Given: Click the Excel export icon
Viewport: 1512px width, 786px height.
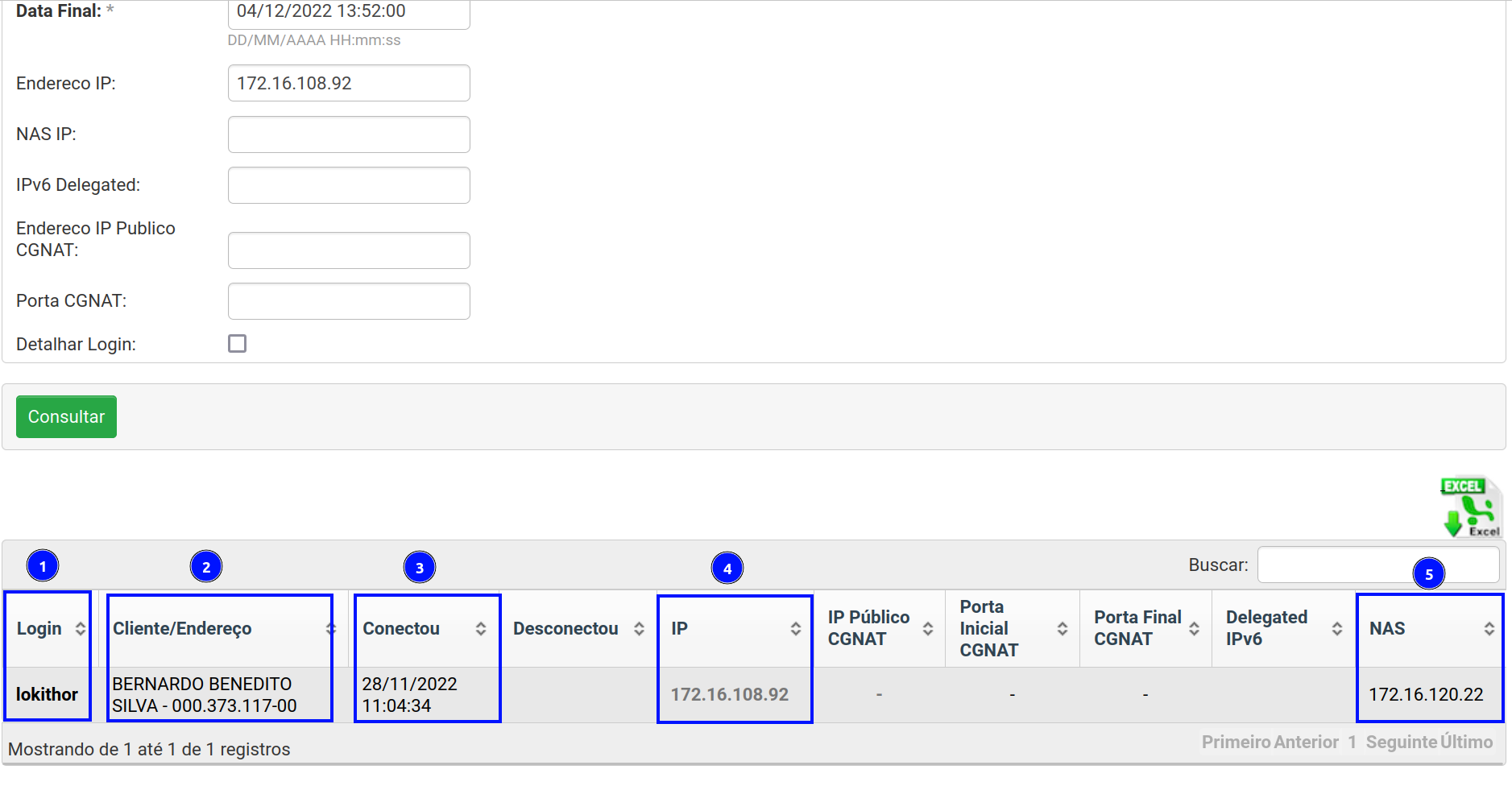Looking at the screenshot, I should click(x=1471, y=507).
